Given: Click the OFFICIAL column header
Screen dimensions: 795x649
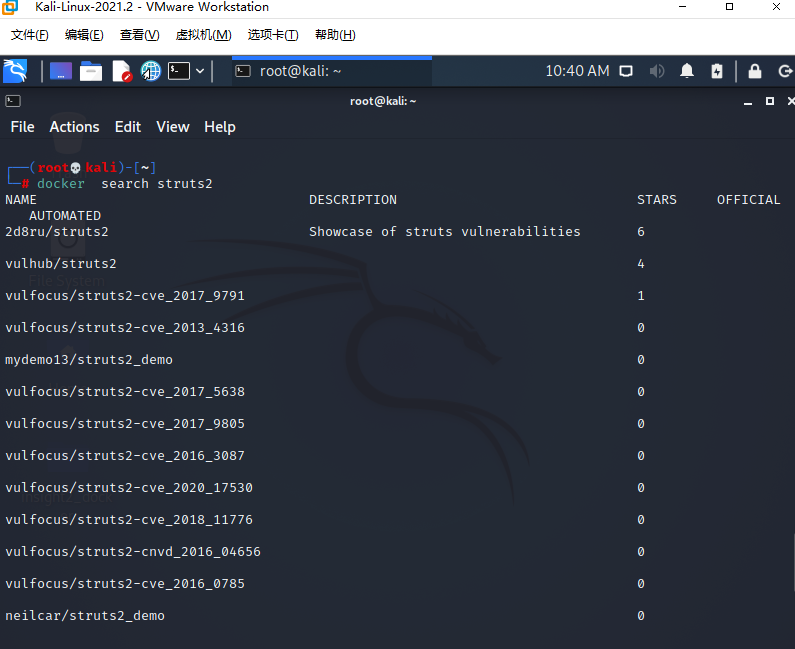Looking at the screenshot, I should (x=748, y=200).
